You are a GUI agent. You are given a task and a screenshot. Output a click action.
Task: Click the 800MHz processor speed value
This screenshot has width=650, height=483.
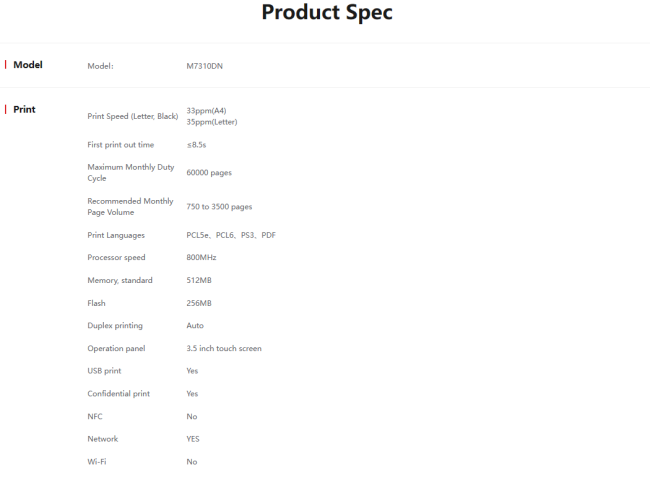click(201, 258)
